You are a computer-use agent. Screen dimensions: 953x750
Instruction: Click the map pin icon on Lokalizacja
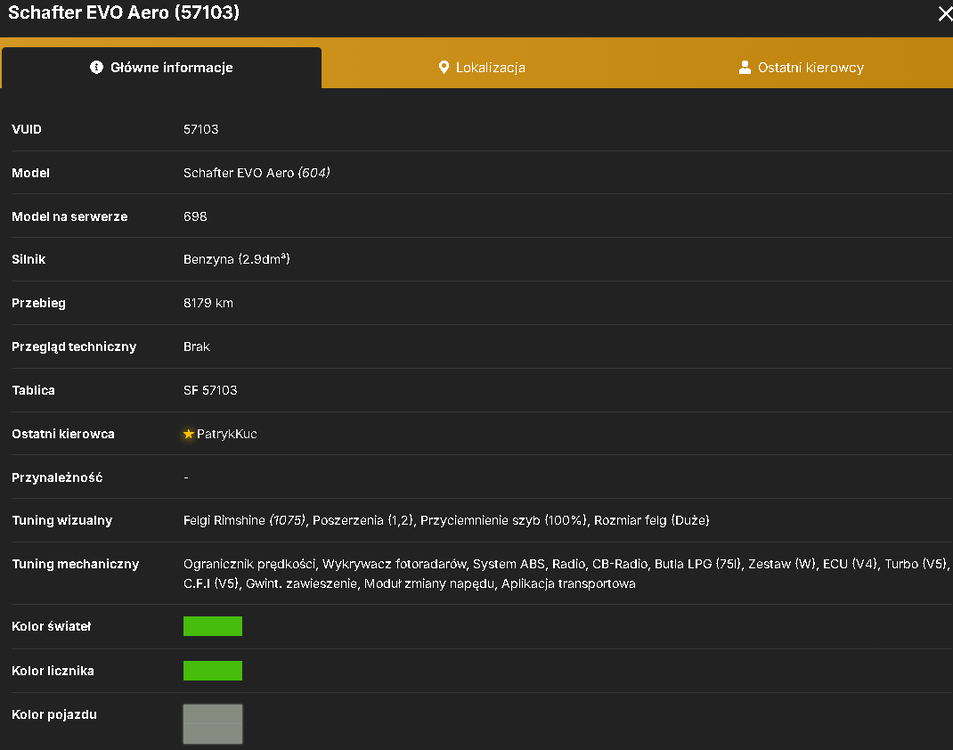pyautogui.click(x=444, y=67)
